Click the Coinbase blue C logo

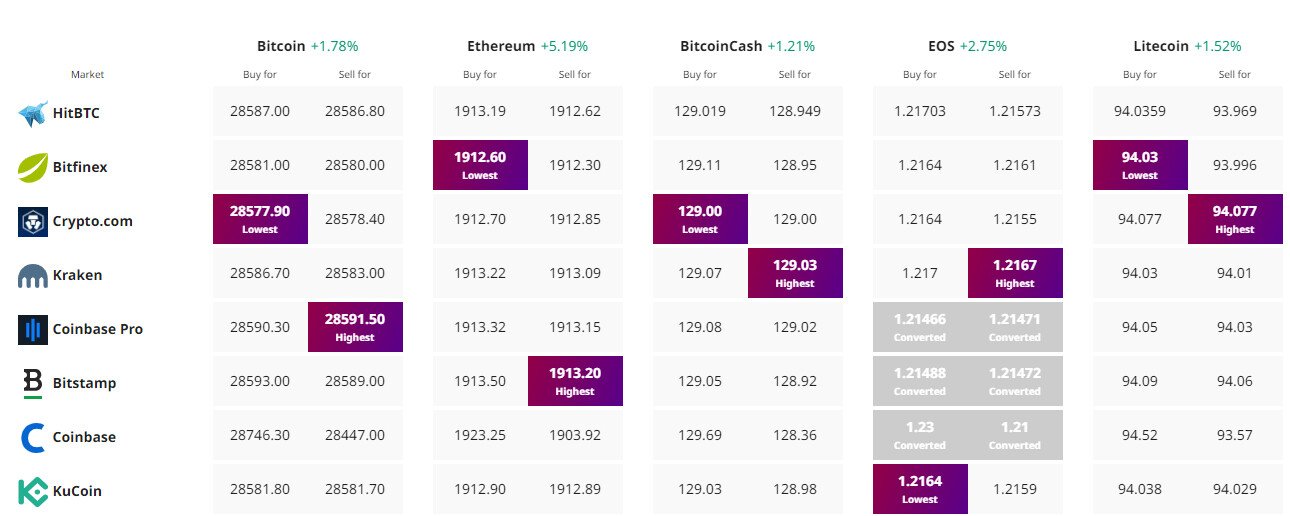point(33,437)
